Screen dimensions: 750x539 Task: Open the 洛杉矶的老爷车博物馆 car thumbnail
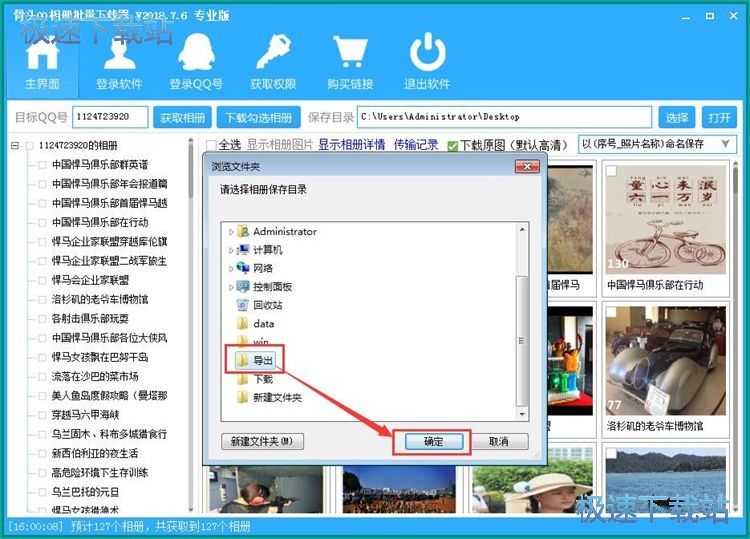click(666, 361)
